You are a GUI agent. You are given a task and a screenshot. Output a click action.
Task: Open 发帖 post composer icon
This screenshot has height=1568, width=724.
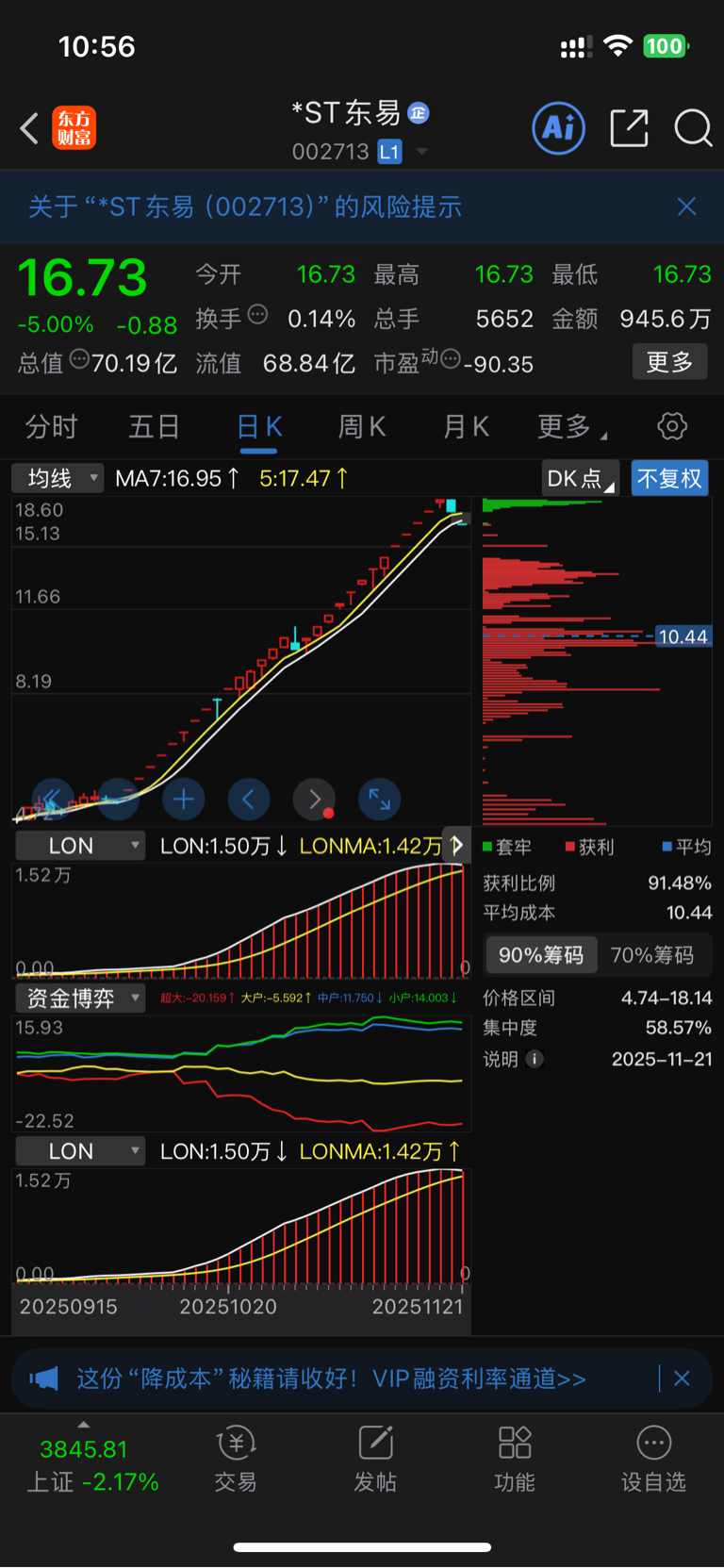click(x=375, y=1460)
